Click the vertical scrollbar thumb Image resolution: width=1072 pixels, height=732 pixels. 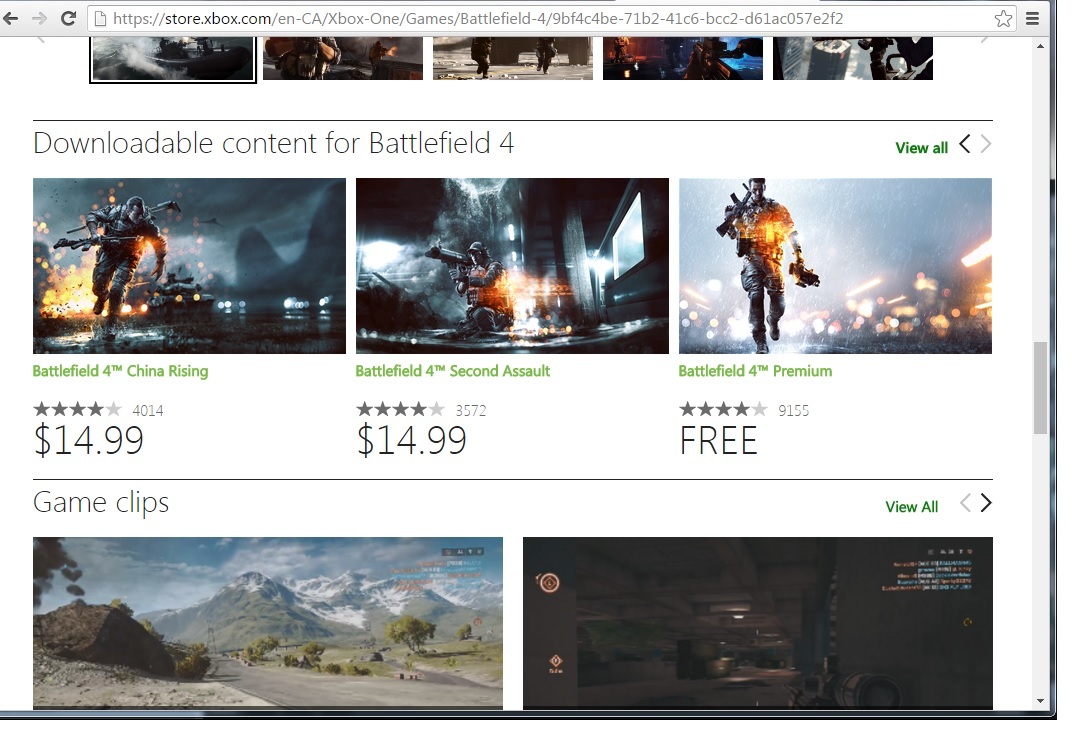pos(1040,388)
